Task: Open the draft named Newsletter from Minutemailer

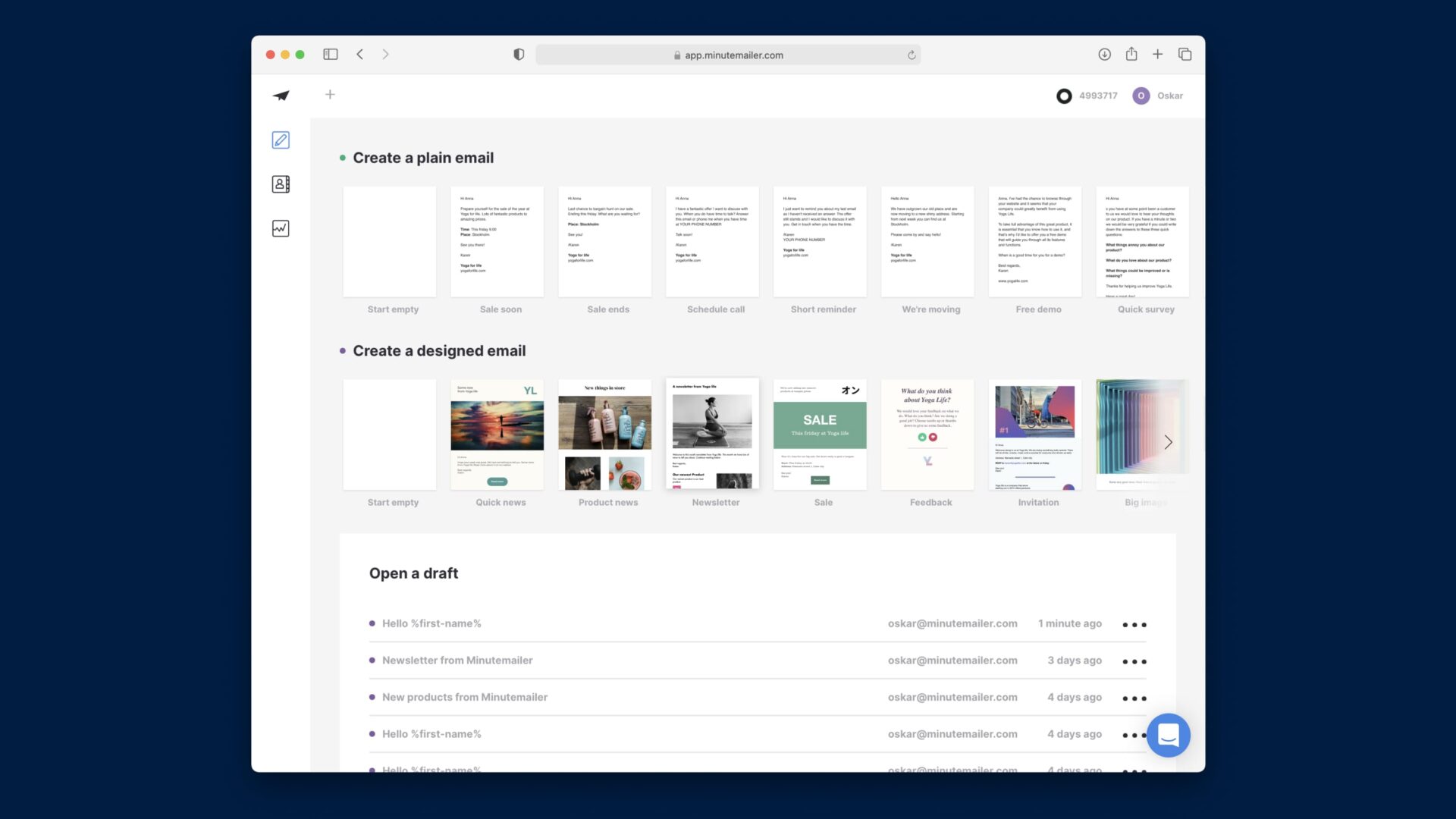Action: [457, 661]
